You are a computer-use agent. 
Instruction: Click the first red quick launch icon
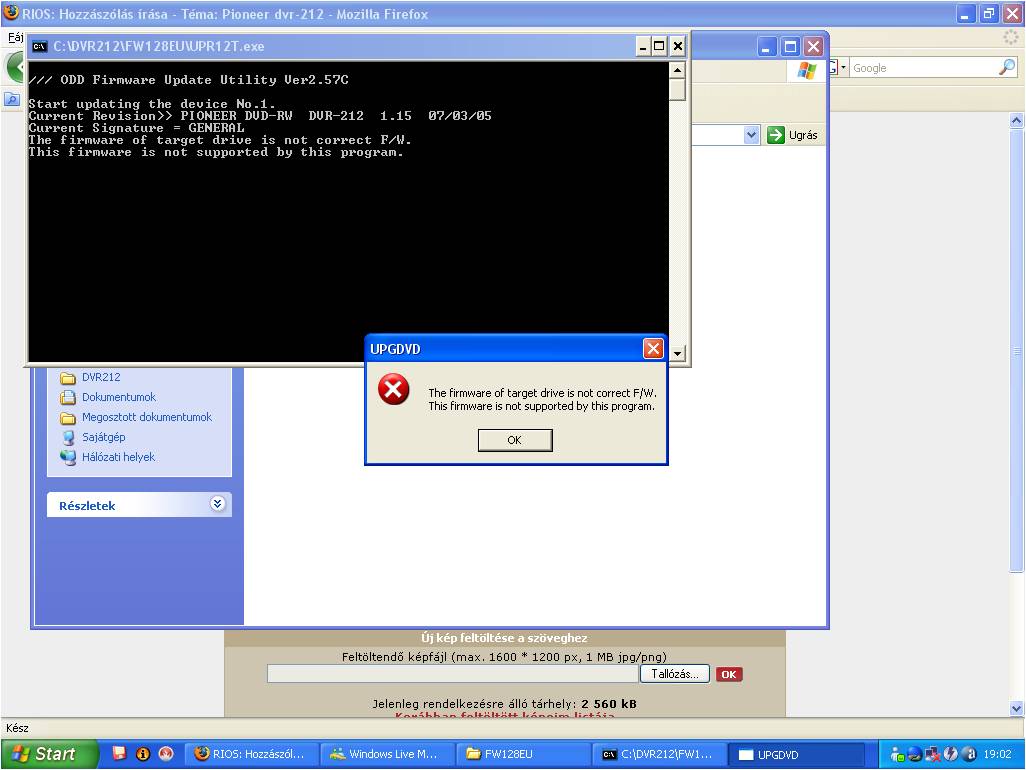point(119,754)
